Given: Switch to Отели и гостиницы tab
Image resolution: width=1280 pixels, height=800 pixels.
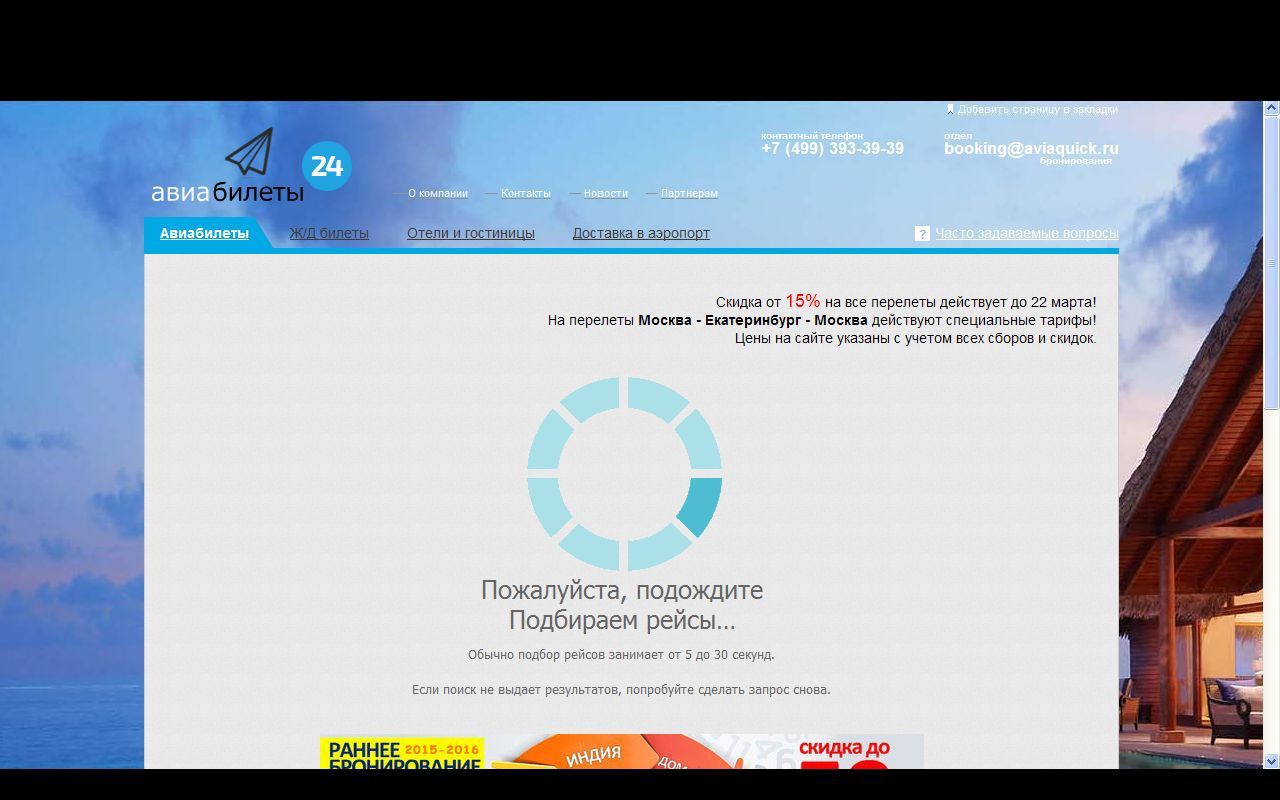Looking at the screenshot, I should (x=471, y=233).
